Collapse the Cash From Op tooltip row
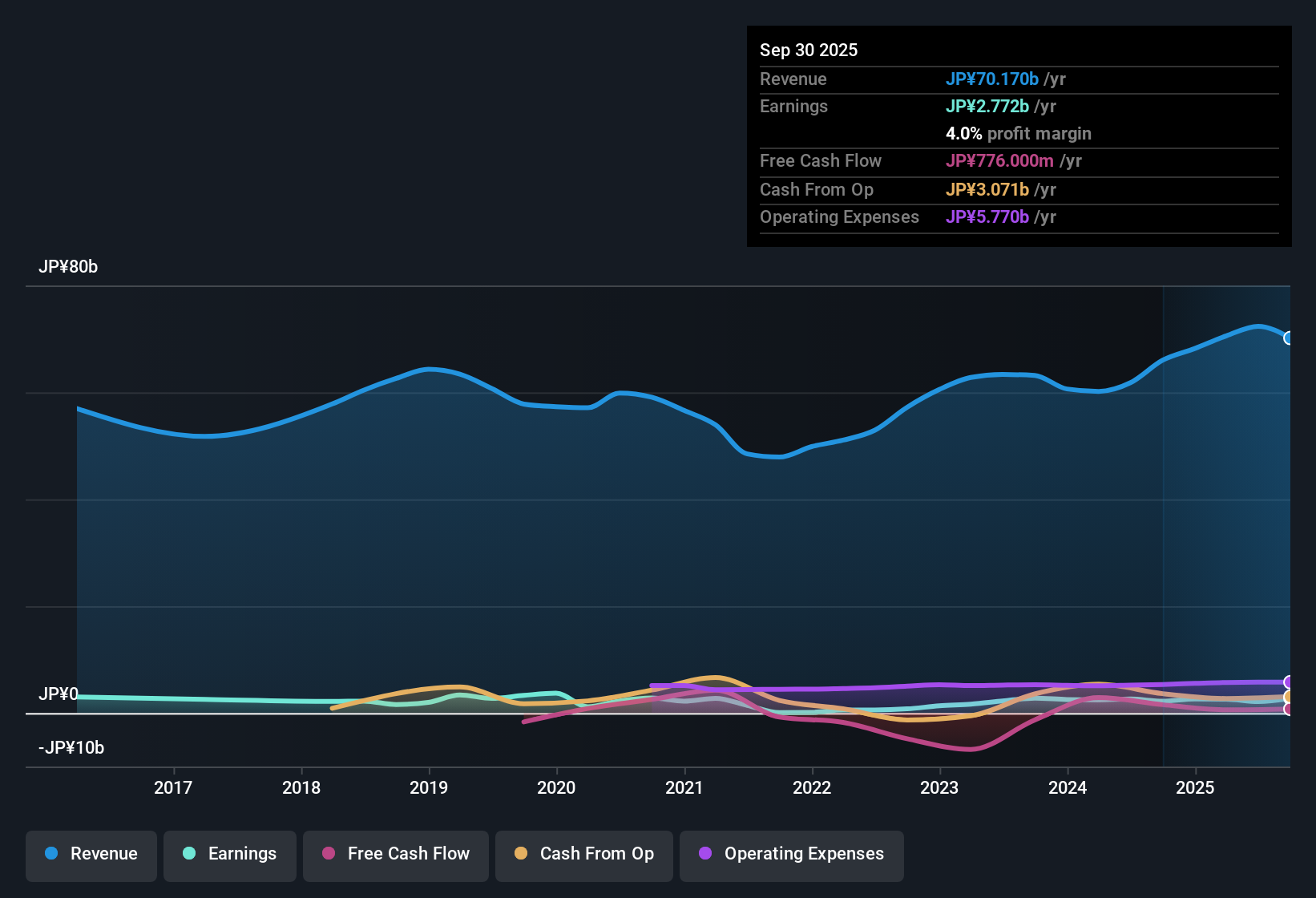This screenshot has height=898, width=1316. pyautogui.click(x=816, y=190)
